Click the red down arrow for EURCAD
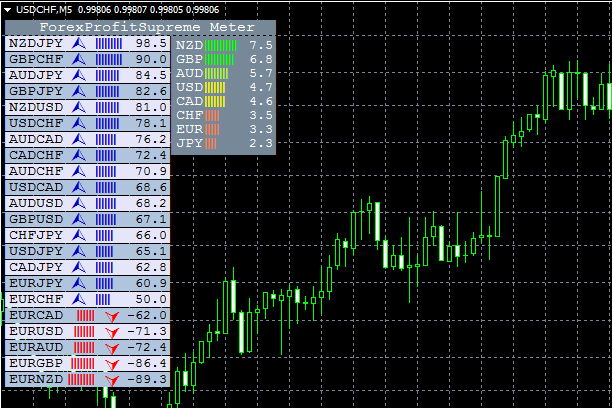 click(112, 315)
